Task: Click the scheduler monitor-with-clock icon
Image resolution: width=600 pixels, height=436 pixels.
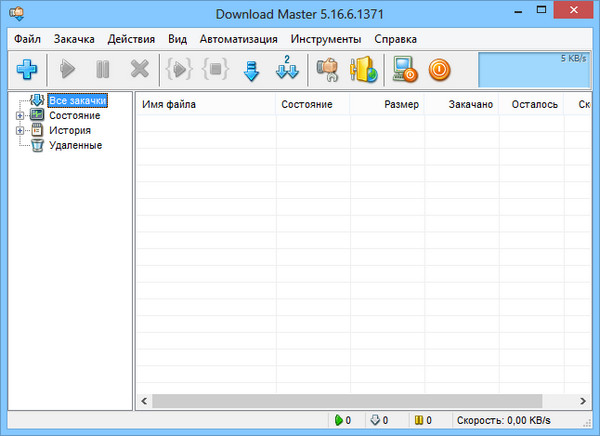Action: coord(405,70)
